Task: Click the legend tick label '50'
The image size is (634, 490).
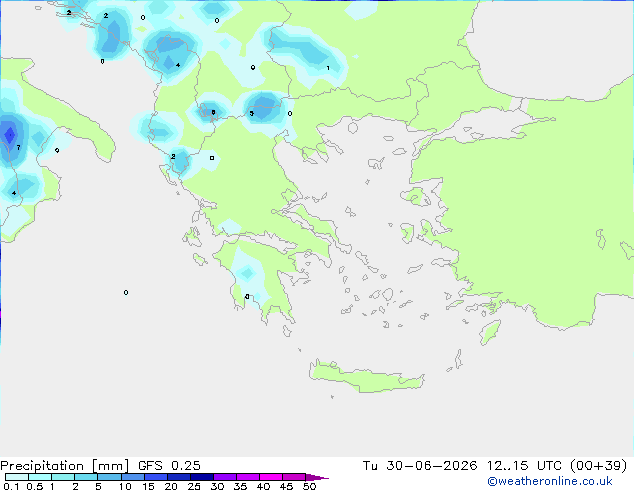Action: point(309,486)
